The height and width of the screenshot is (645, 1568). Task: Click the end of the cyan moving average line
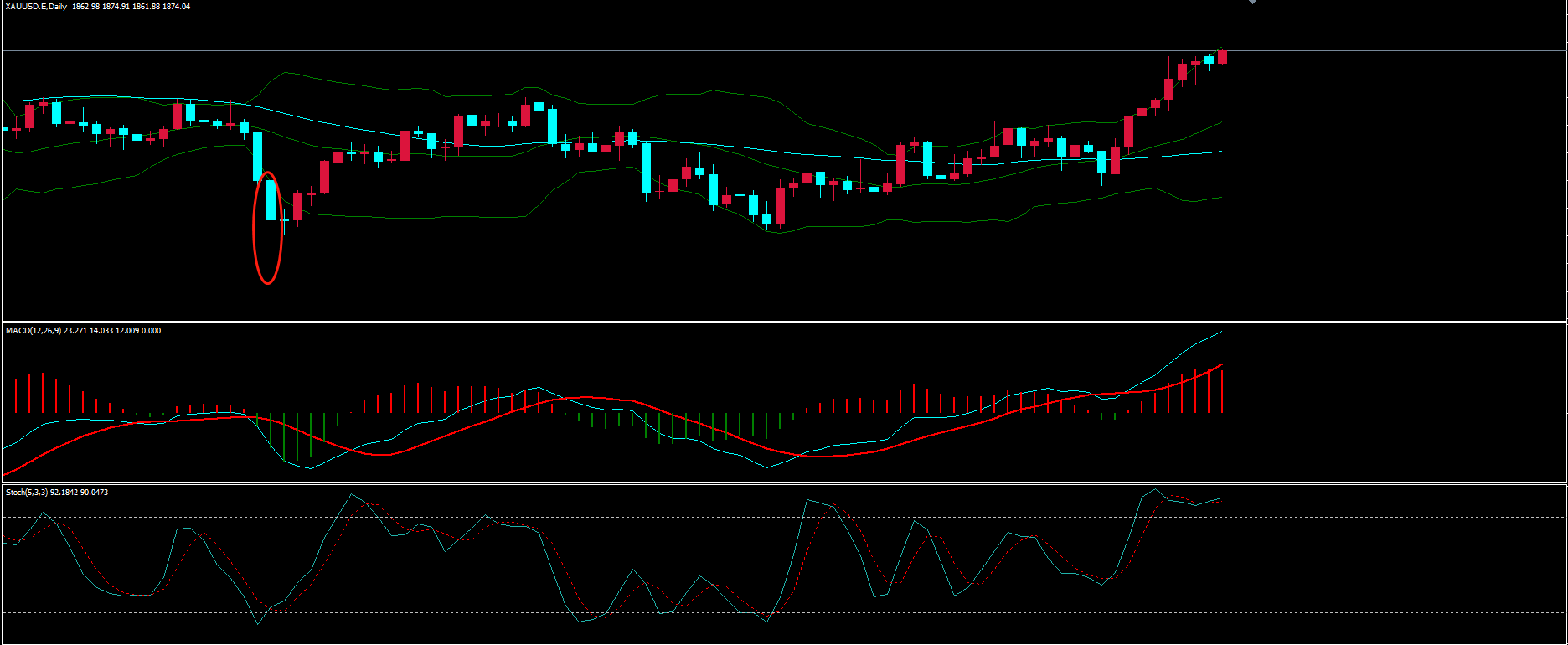(x=1220, y=152)
